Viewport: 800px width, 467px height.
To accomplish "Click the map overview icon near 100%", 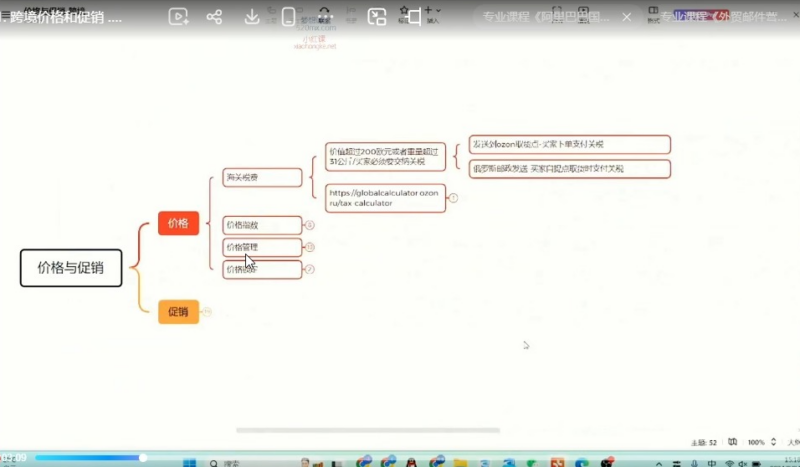I will (732, 442).
